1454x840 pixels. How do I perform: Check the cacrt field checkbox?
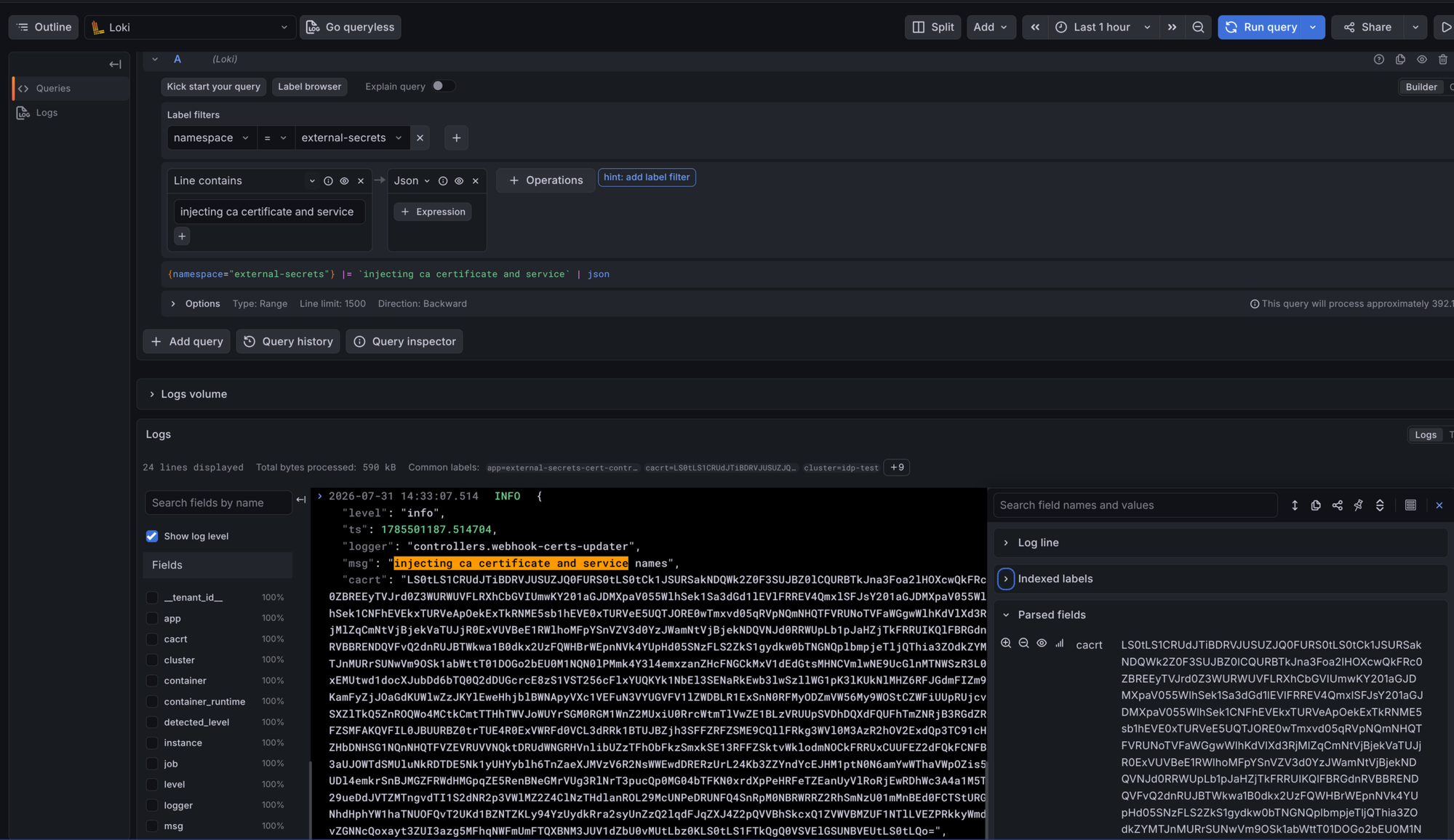(152, 639)
